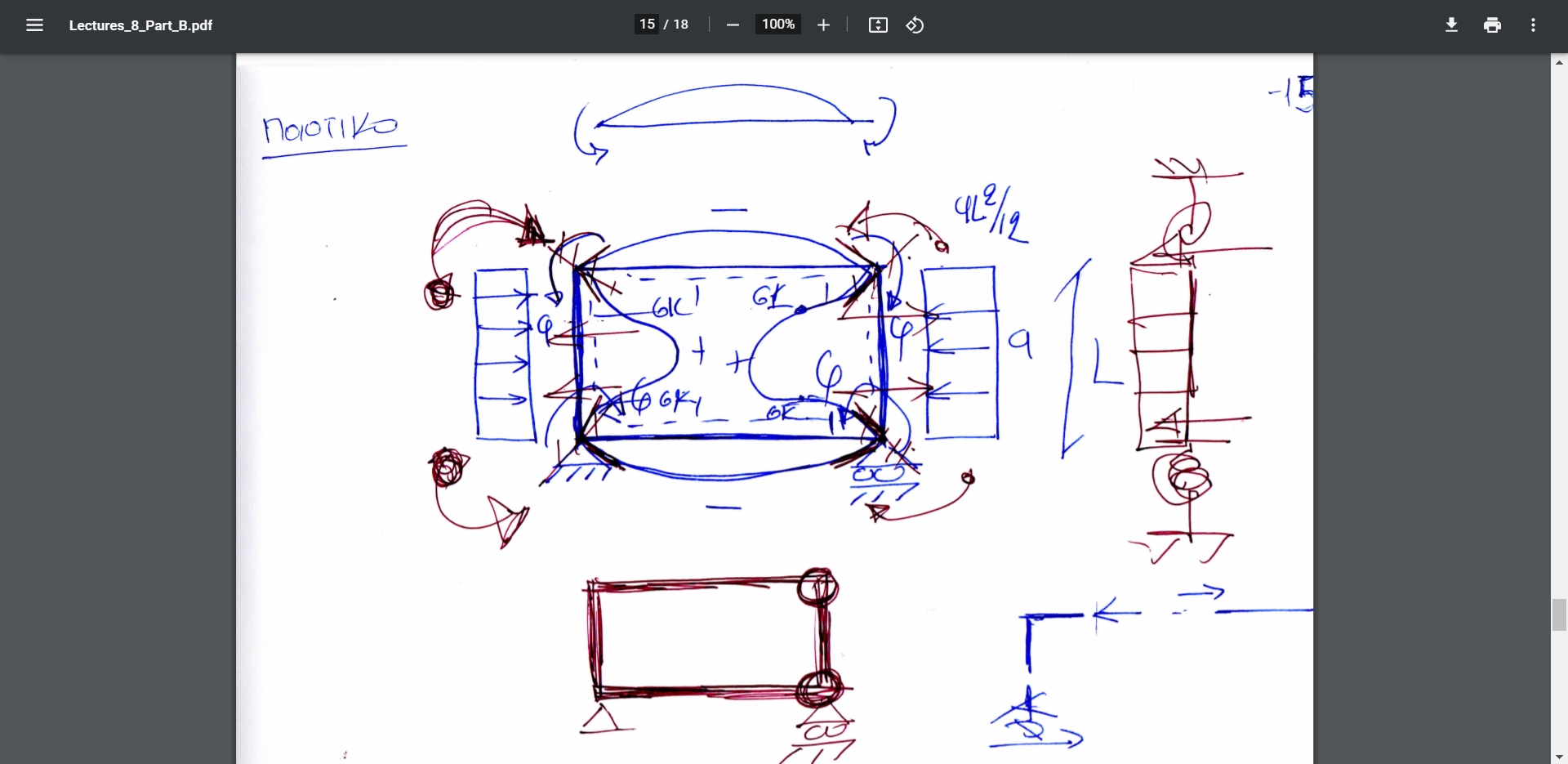Click the 100% zoom level field
Image resolution: width=1568 pixels, height=764 pixels.
click(777, 25)
